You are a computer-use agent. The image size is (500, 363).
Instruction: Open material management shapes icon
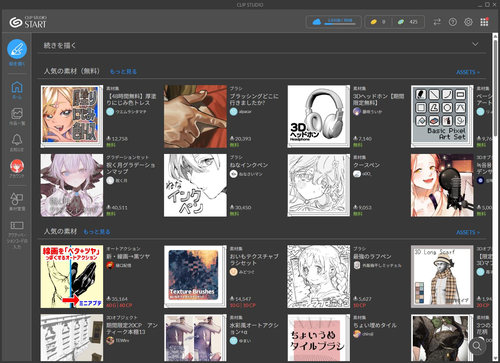17,199
